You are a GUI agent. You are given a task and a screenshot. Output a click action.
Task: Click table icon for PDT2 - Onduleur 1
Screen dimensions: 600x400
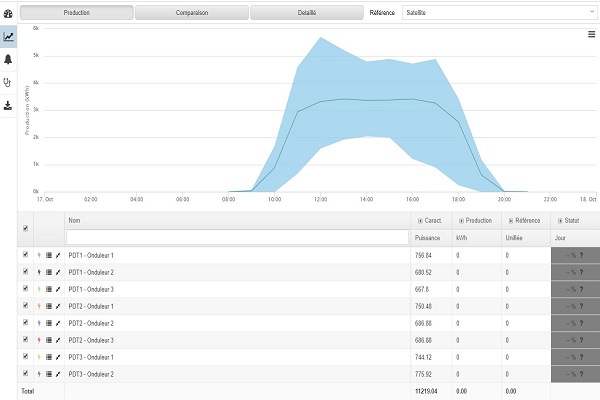pos(49,306)
